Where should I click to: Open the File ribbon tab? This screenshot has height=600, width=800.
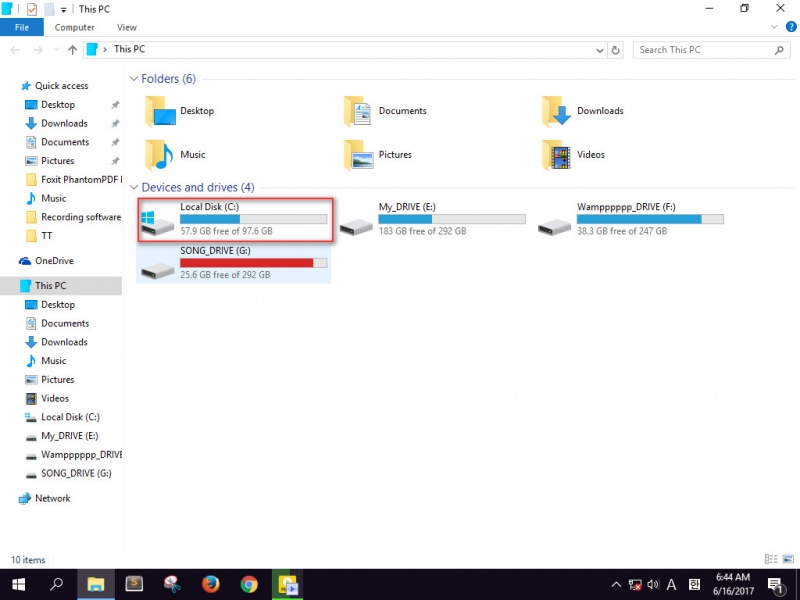tap(22, 28)
